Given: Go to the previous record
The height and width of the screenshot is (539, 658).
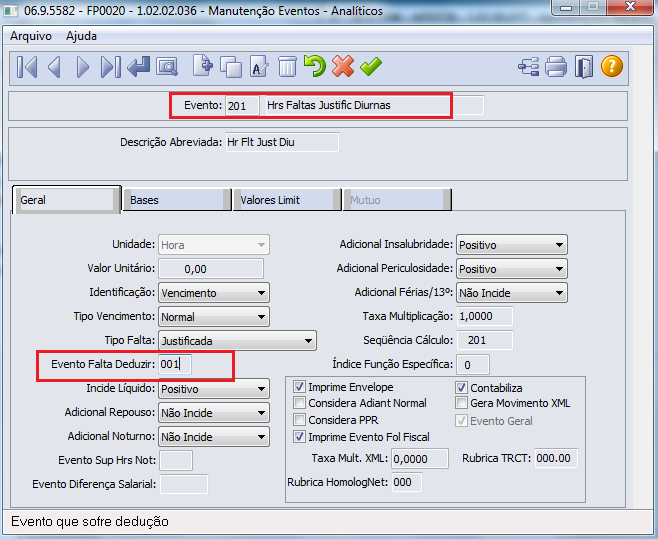Looking at the screenshot, I should [55, 67].
